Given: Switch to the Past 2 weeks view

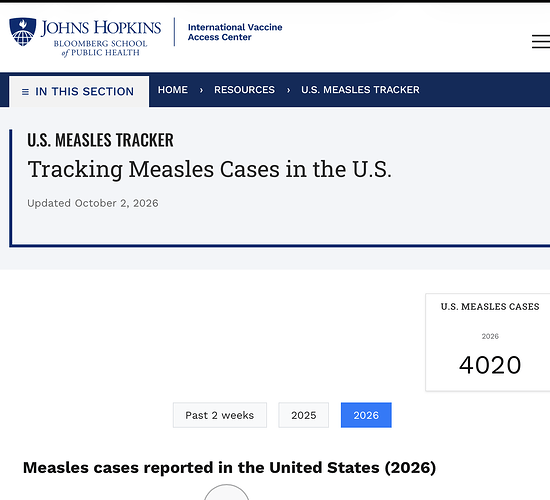Looking at the screenshot, I should coord(220,415).
